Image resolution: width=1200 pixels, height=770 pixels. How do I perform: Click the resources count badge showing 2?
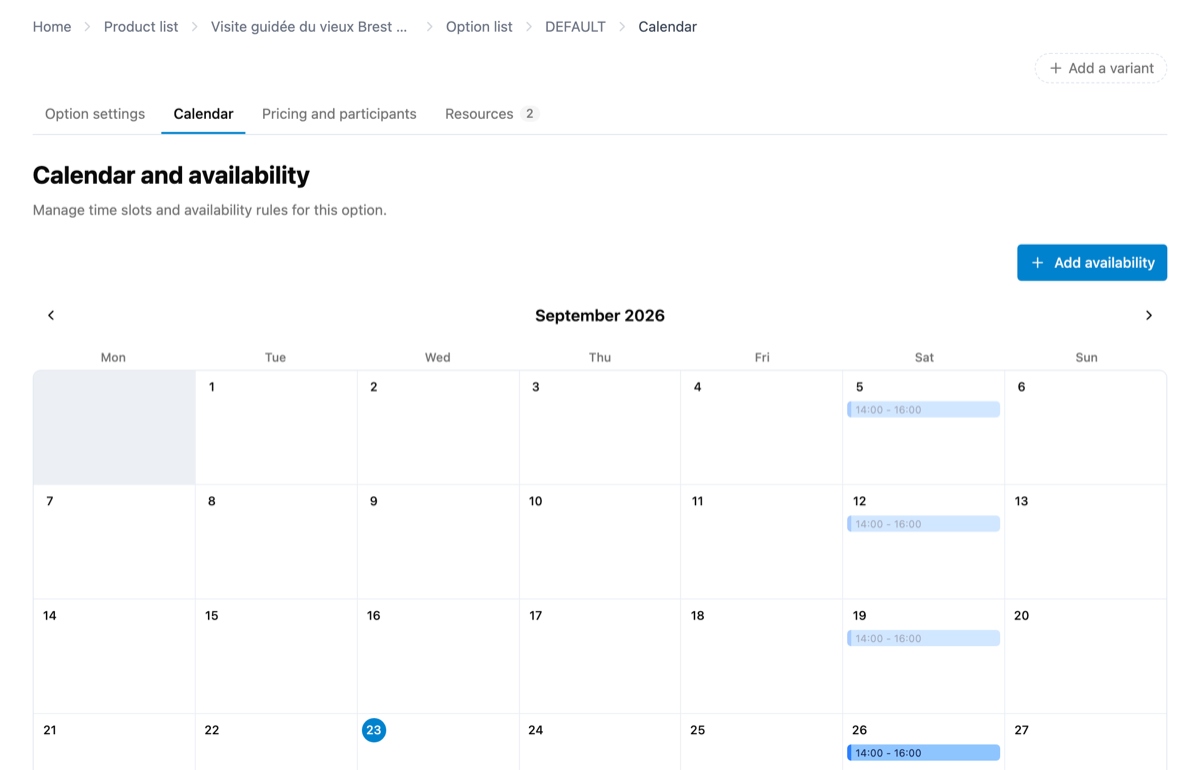530,114
